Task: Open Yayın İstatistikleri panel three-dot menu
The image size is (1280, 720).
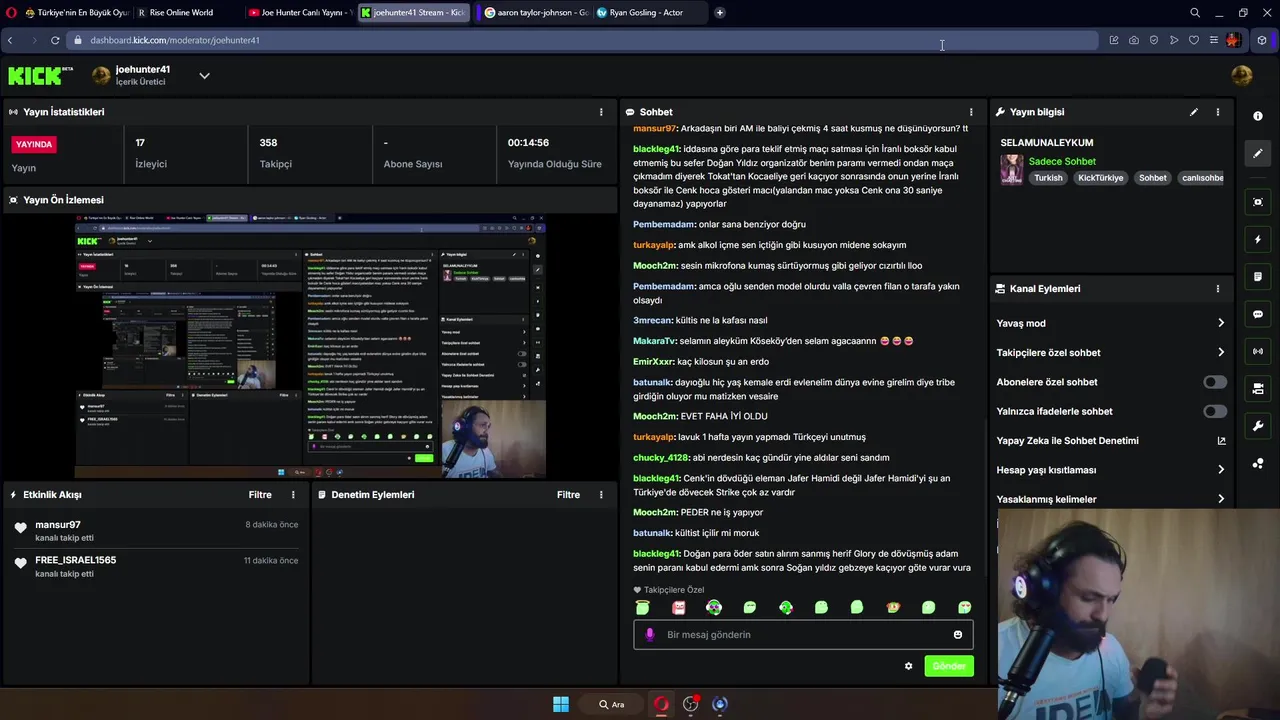Action: [601, 112]
